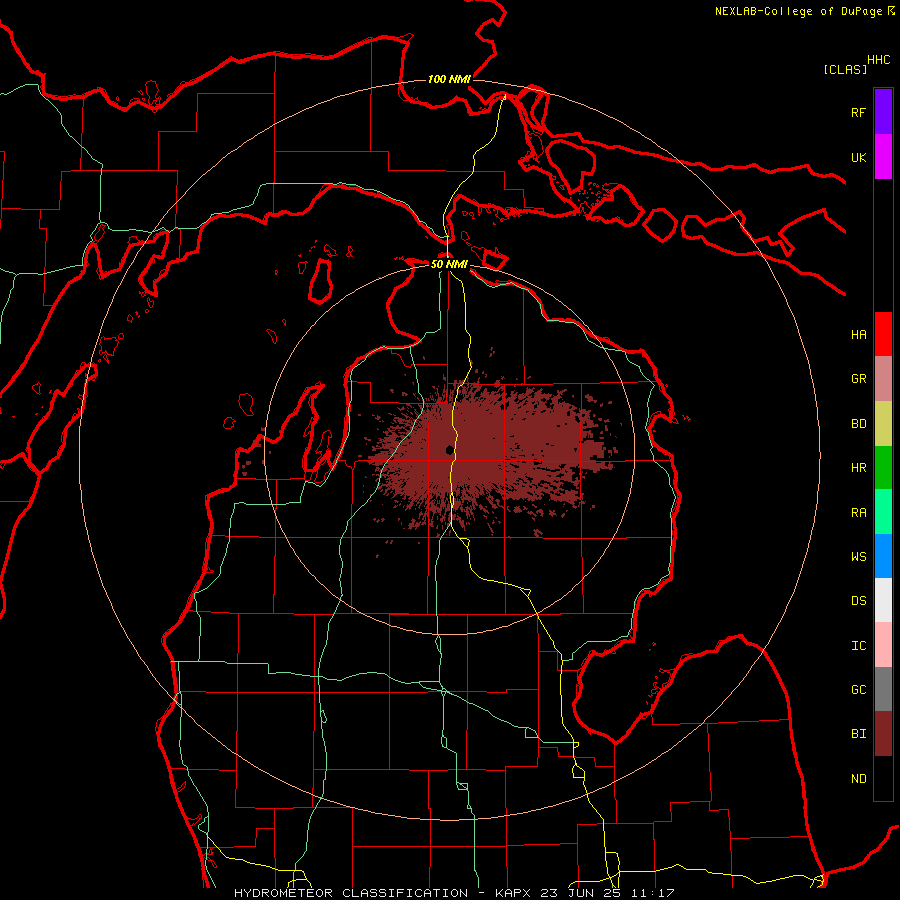Click the ND legend label
Screen dimensions: 900x900
[x=859, y=778]
